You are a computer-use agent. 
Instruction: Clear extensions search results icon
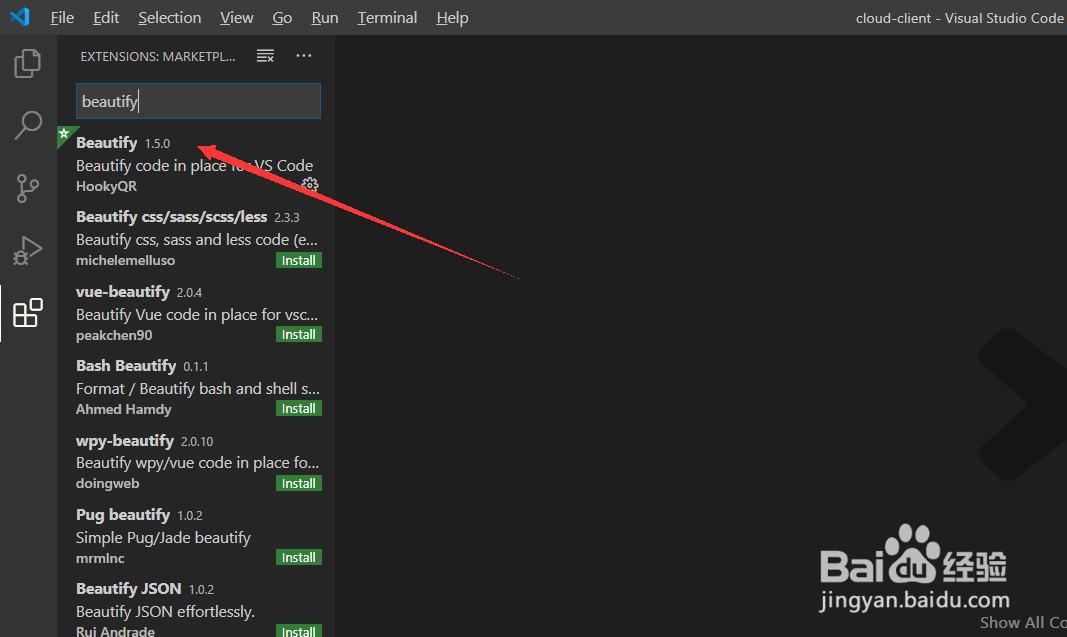265,56
